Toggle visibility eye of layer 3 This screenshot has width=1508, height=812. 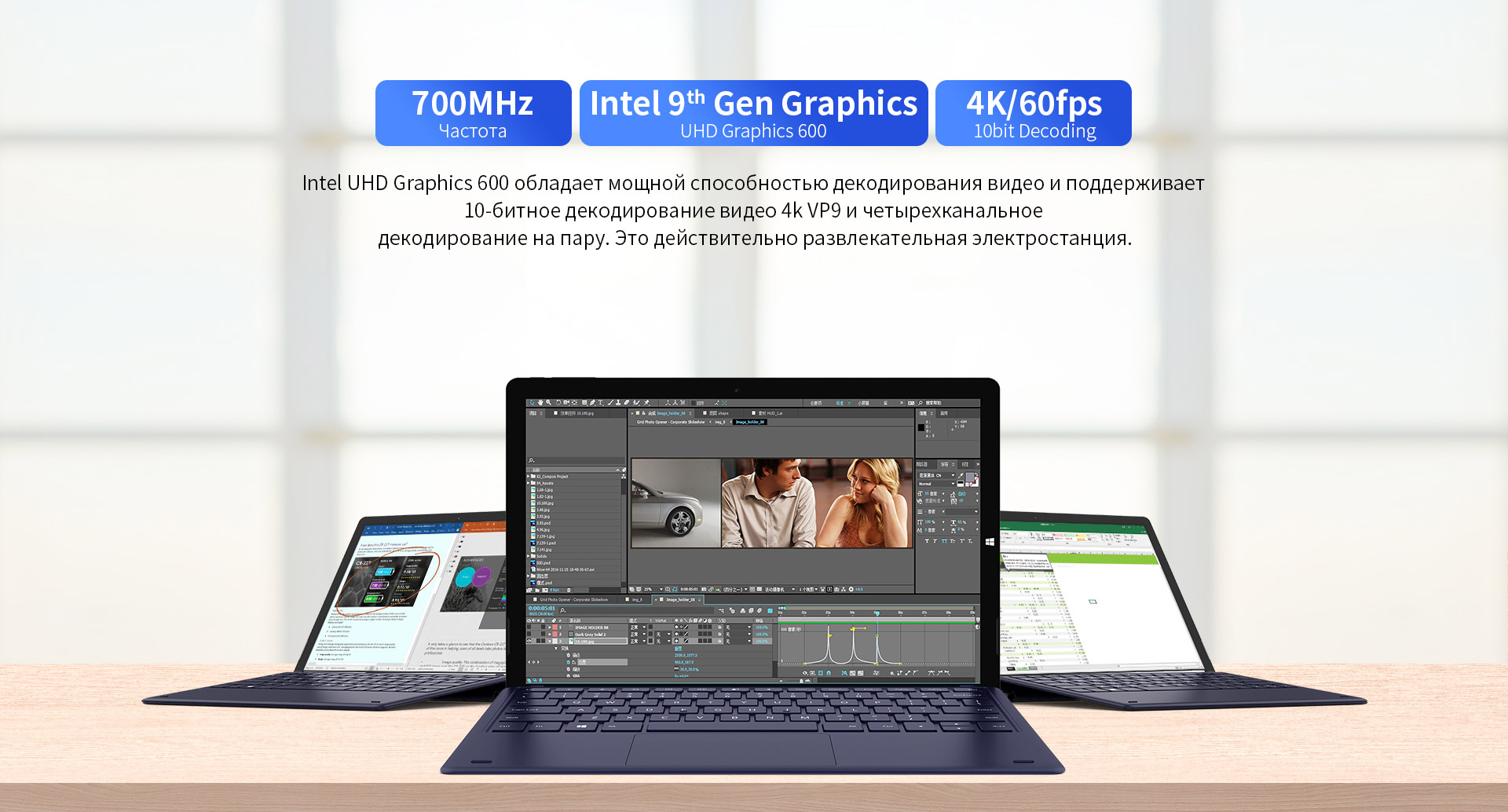(529, 641)
